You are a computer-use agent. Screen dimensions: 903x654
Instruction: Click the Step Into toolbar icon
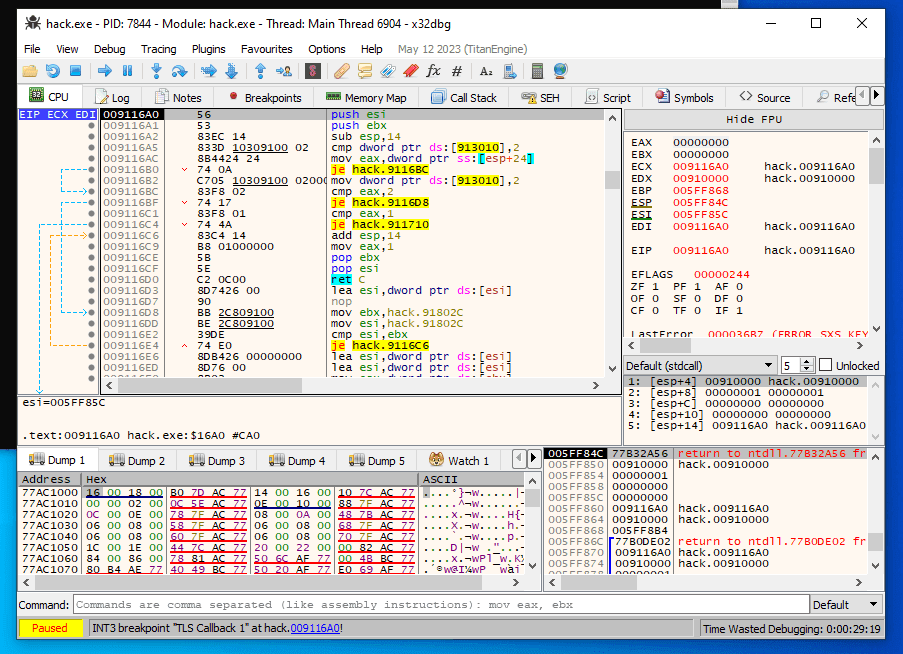click(158, 71)
